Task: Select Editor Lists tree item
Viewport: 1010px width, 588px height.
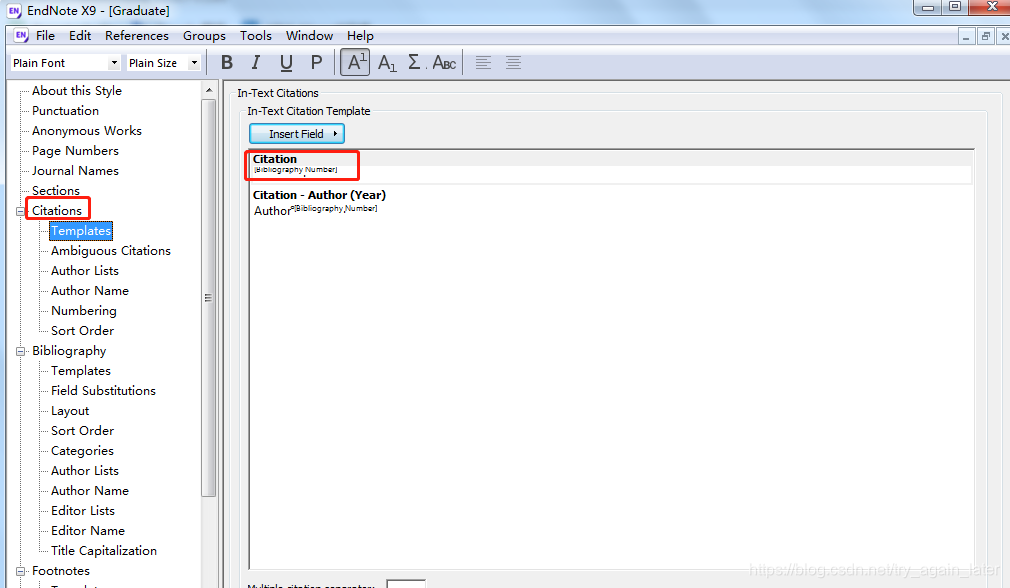Action: (x=82, y=511)
